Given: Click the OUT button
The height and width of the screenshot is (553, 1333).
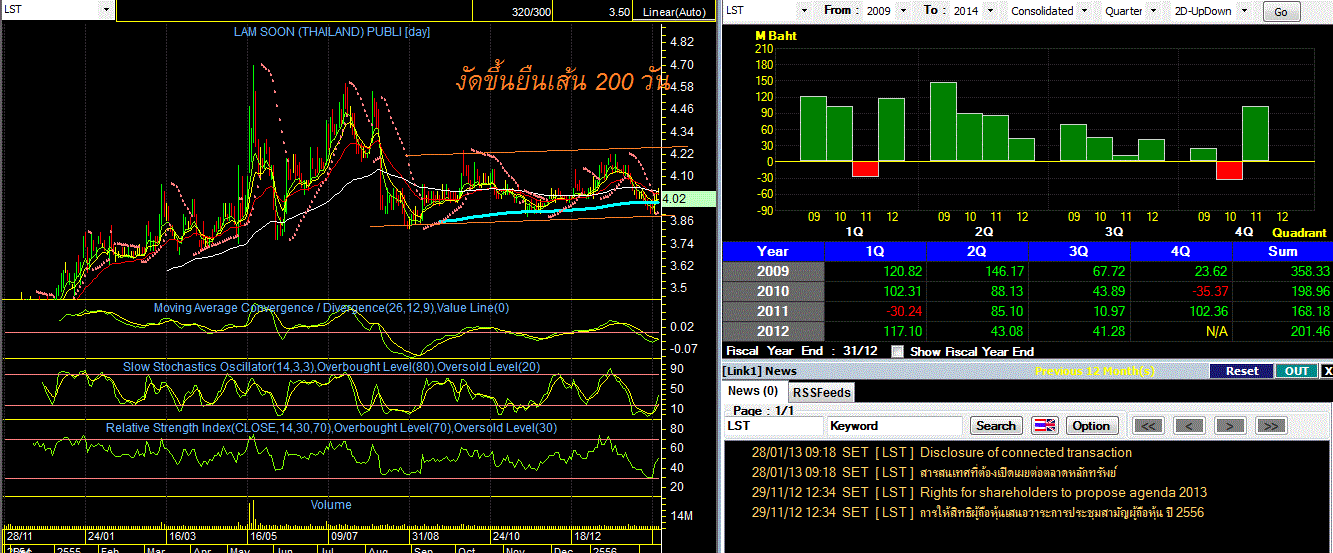Looking at the screenshot, I should coord(1296,370).
